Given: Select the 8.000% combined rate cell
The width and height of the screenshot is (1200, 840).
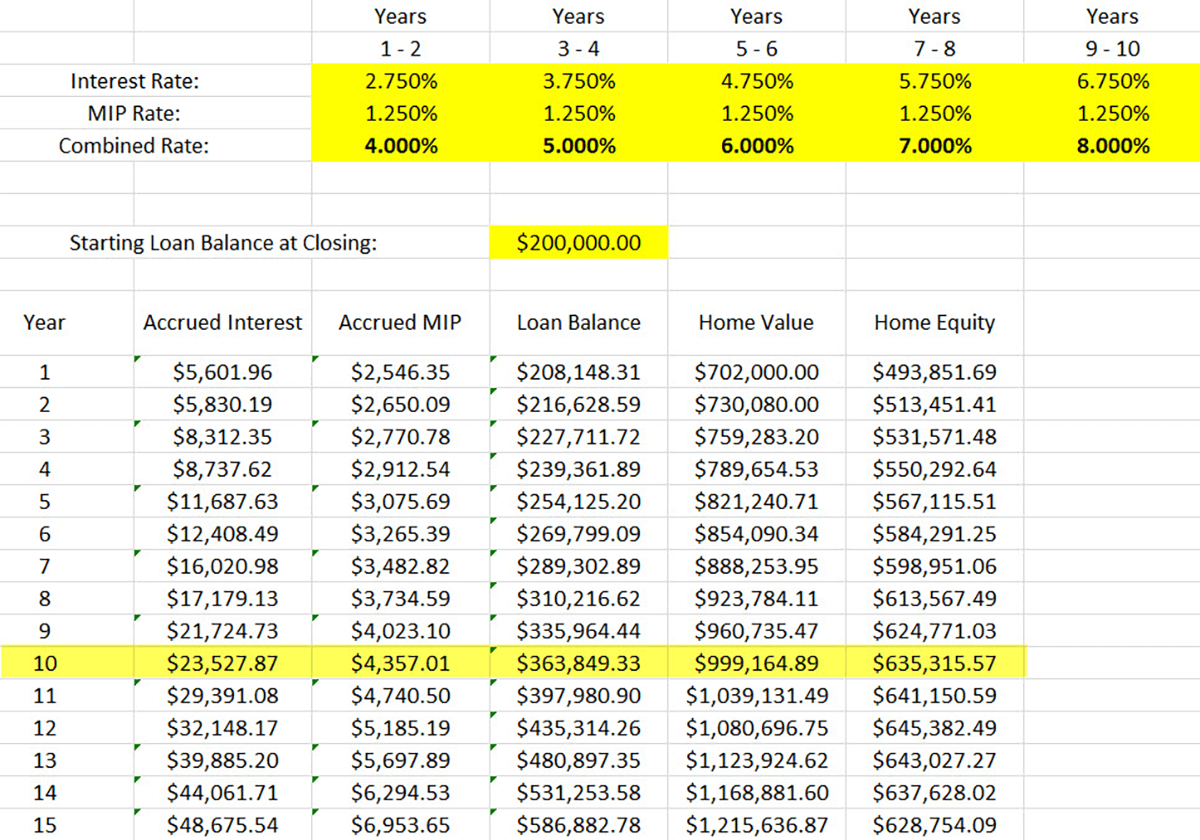Looking at the screenshot, I should click(x=1112, y=146).
